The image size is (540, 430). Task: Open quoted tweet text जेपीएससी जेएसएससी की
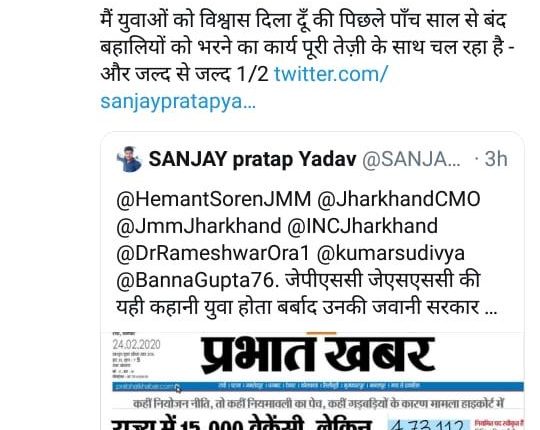[383, 280]
